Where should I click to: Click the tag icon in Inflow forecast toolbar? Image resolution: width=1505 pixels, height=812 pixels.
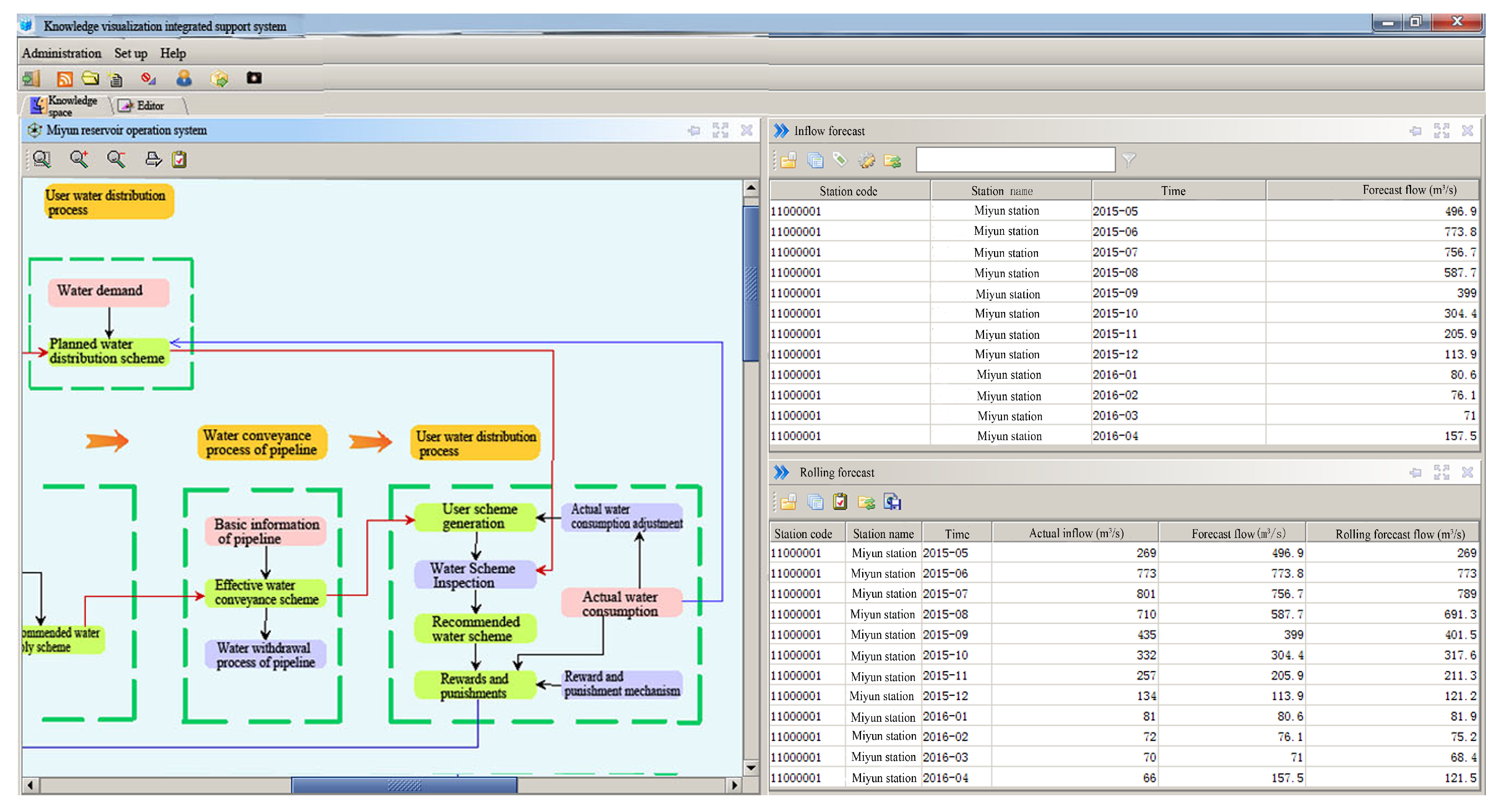coord(840,159)
